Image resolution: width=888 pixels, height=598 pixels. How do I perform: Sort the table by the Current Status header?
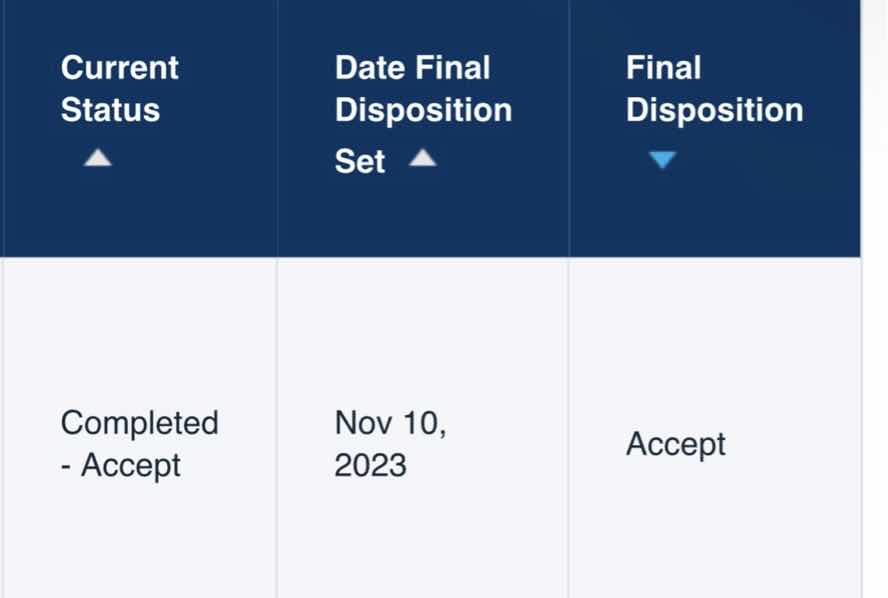tap(120, 89)
